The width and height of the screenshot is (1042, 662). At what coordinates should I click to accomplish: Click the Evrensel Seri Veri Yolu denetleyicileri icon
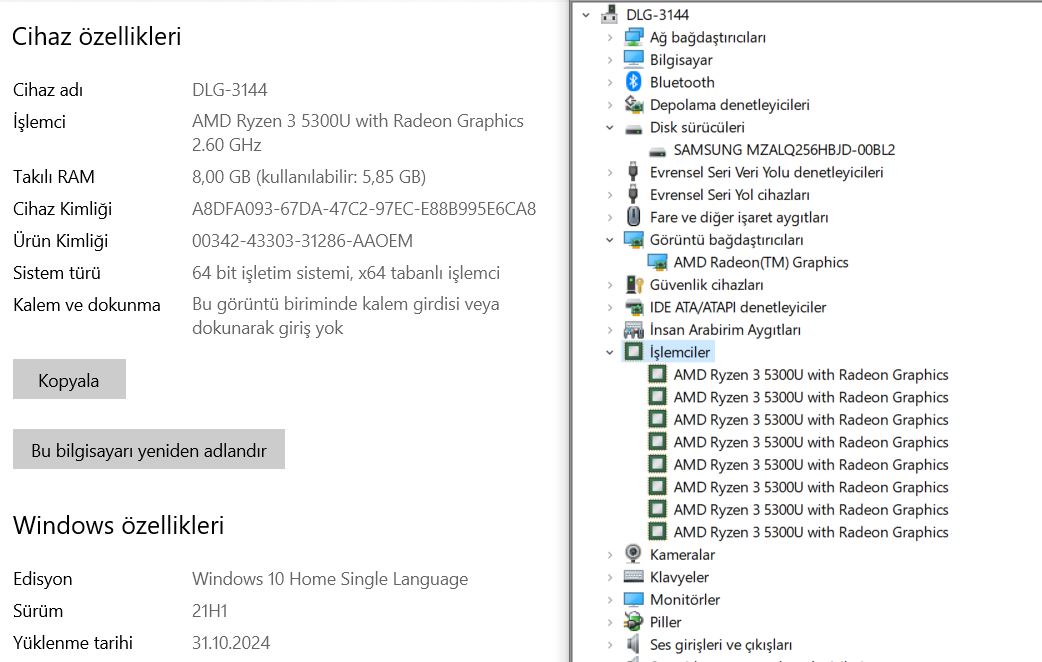pyautogui.click(x=633, y=171)
